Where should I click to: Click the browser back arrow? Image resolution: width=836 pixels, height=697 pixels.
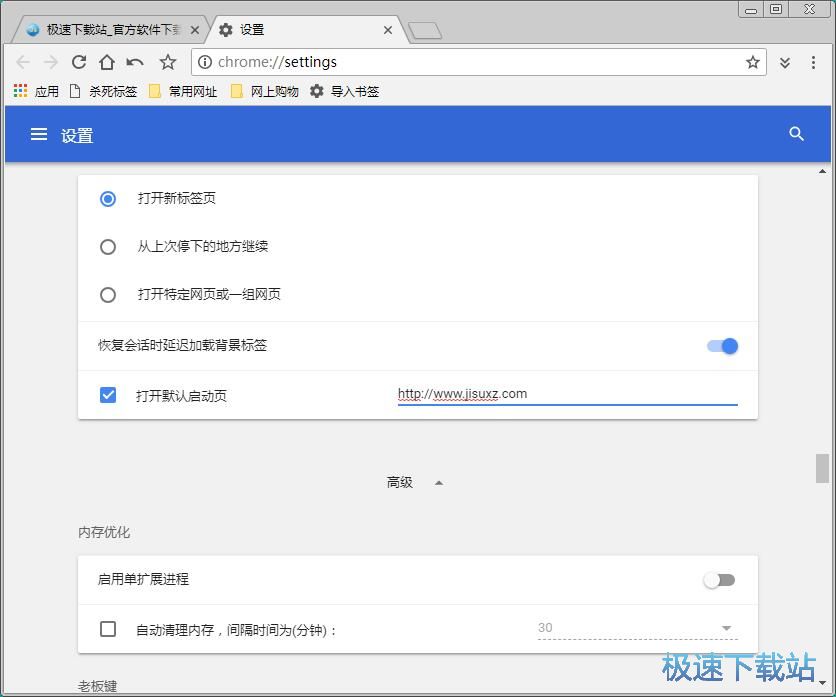(23, 62)
